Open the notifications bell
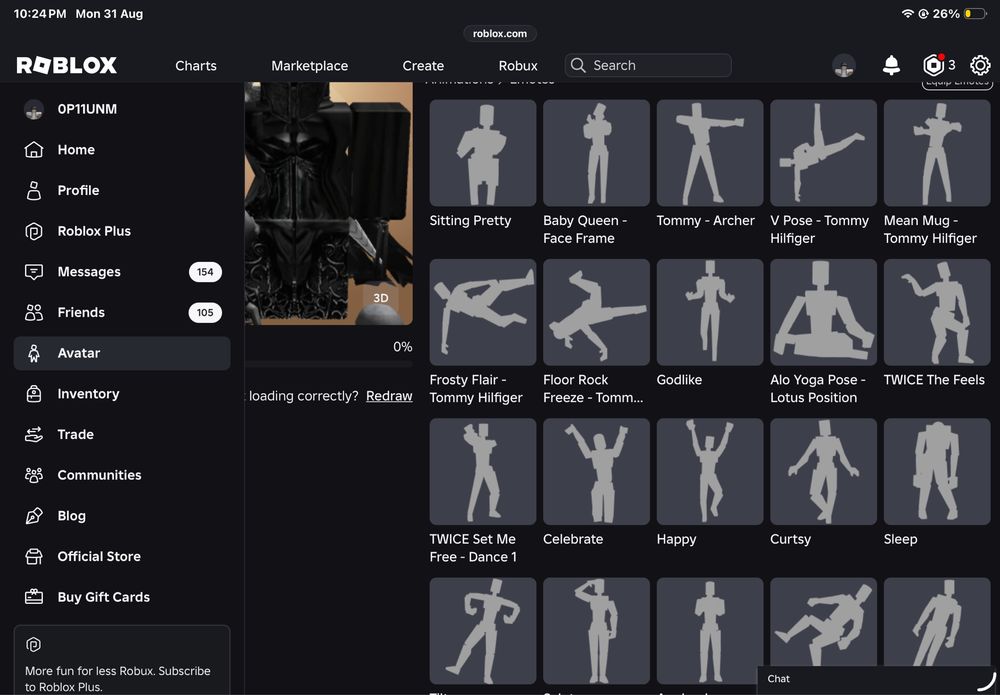This screenshot has width=1000, height=695. tap(891, 65)
